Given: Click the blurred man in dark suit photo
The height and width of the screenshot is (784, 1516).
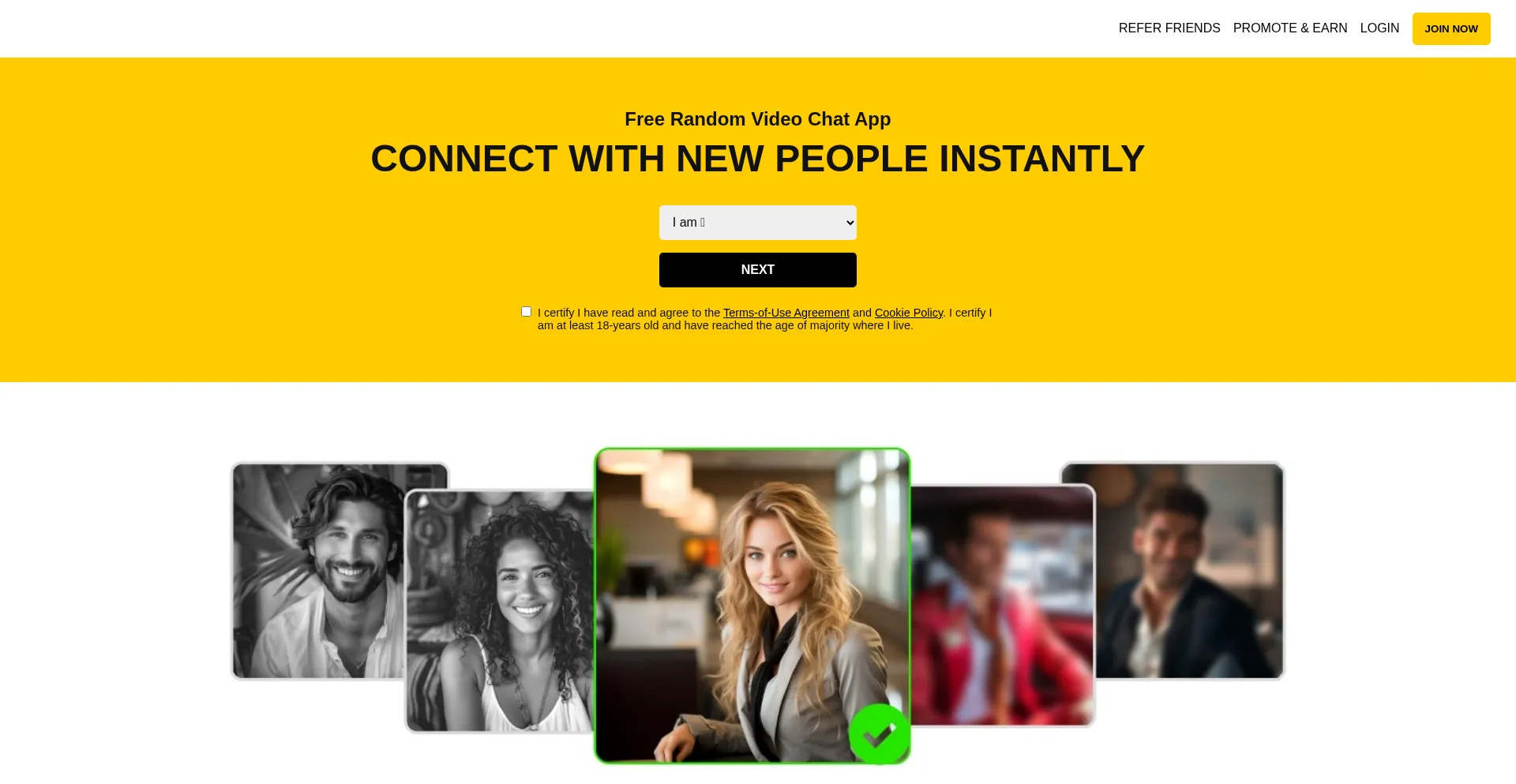Looking at the screenshot, I should [x=1189, y=570].
